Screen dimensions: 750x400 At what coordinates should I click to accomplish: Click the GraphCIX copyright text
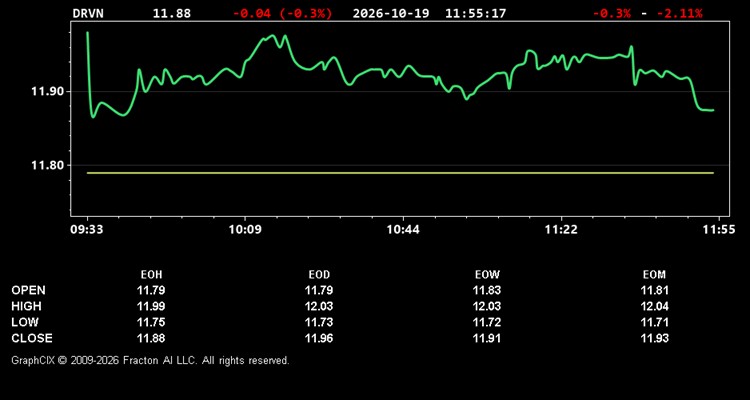click(x=150, y=360)
